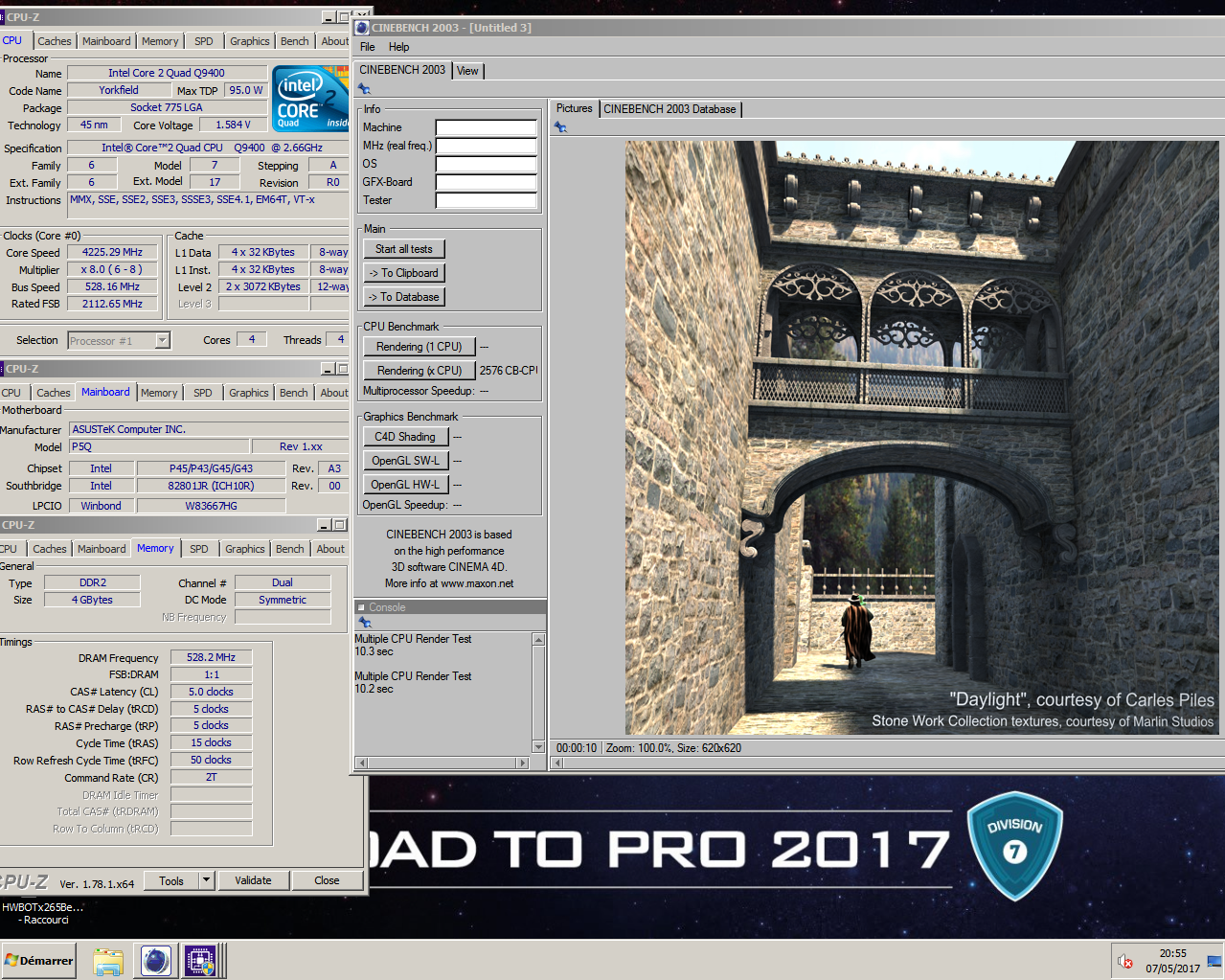Click the Start all tests button
Screen dimensions: 1225x980
pos(404,249)
